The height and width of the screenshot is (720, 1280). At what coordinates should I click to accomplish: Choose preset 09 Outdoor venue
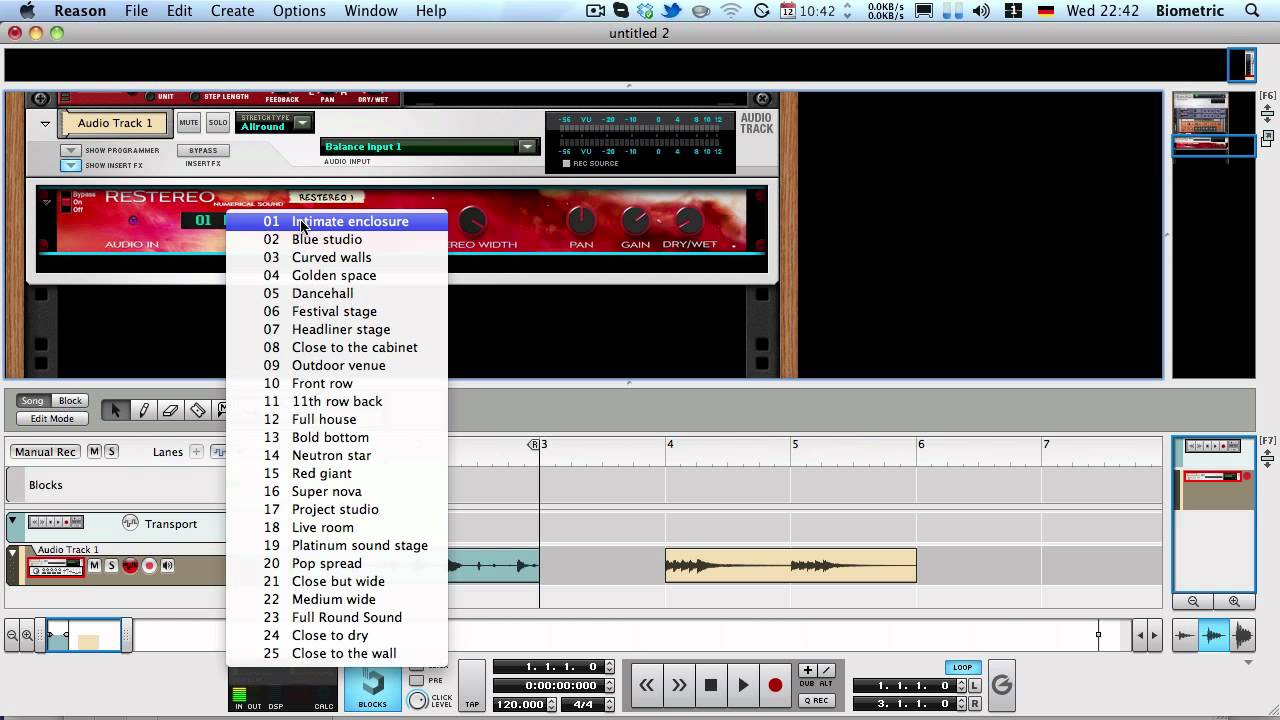point(337,365)
